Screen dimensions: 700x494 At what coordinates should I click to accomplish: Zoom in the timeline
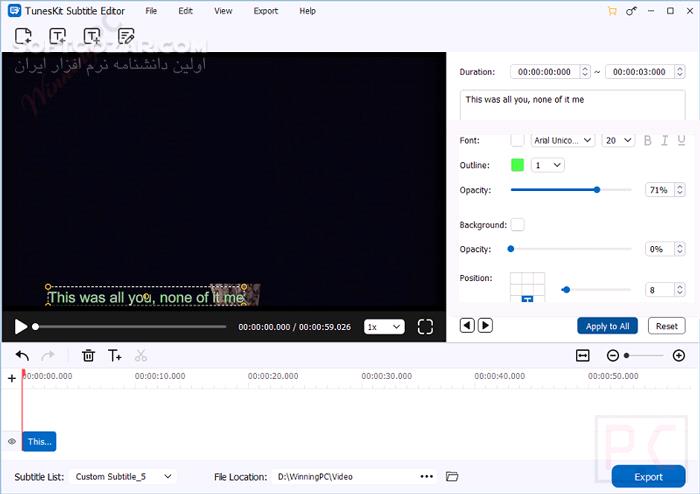click(x=679, y=356)
